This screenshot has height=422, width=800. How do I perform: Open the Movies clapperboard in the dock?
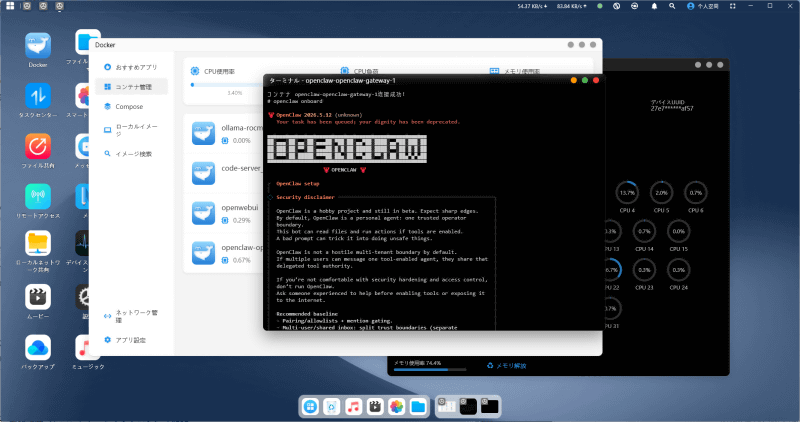375,407
